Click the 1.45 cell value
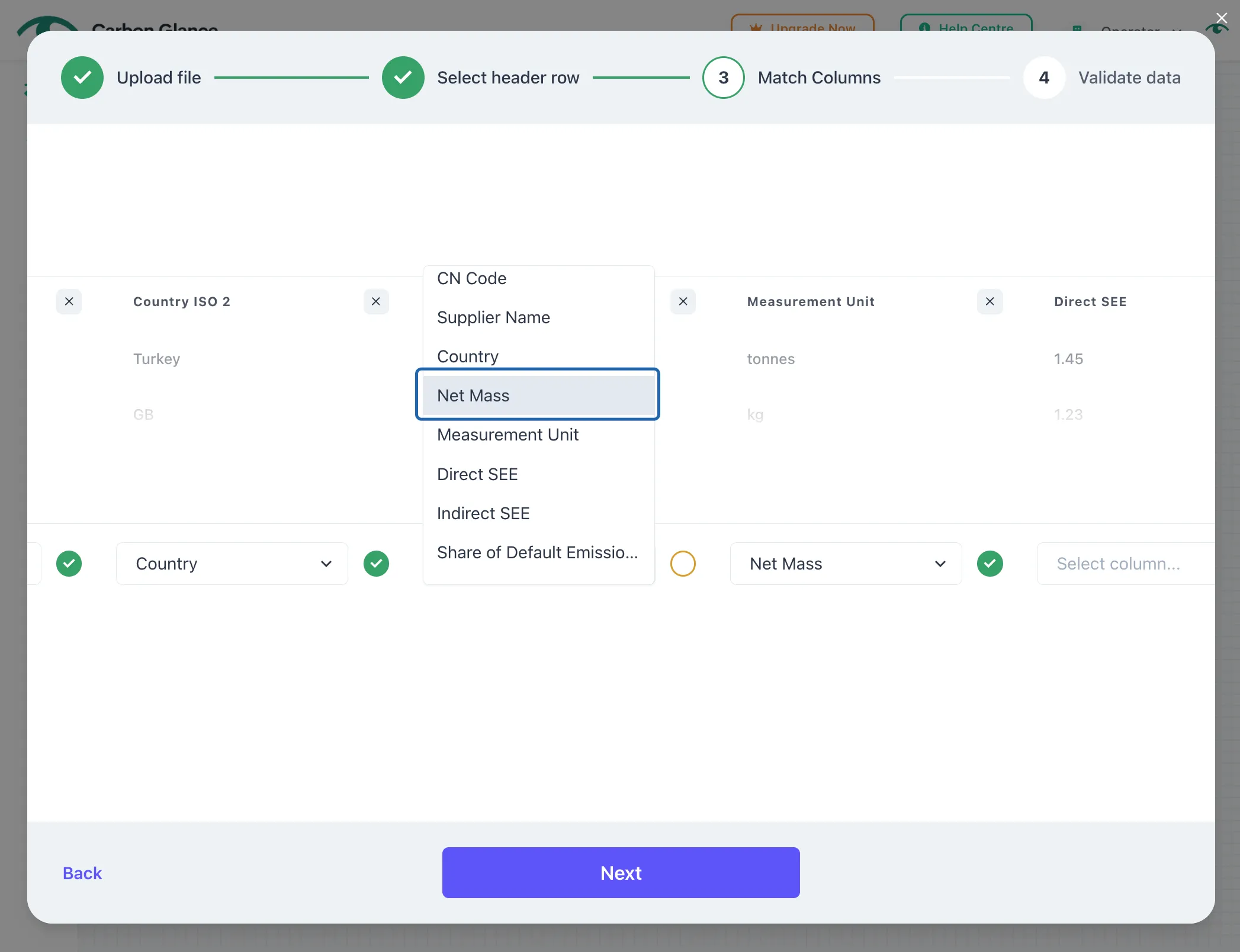1240x952 pixels. click(x=1068, y=359)
